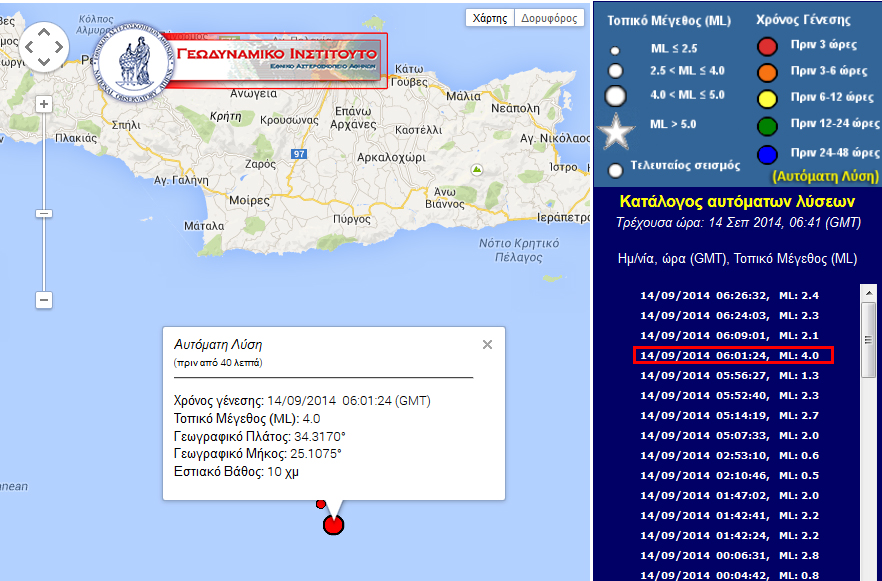Viewport: 882px width, 581px height.
Task: Click the red Πριν 3 ώρες legend circle
Action: pos(767,46)
